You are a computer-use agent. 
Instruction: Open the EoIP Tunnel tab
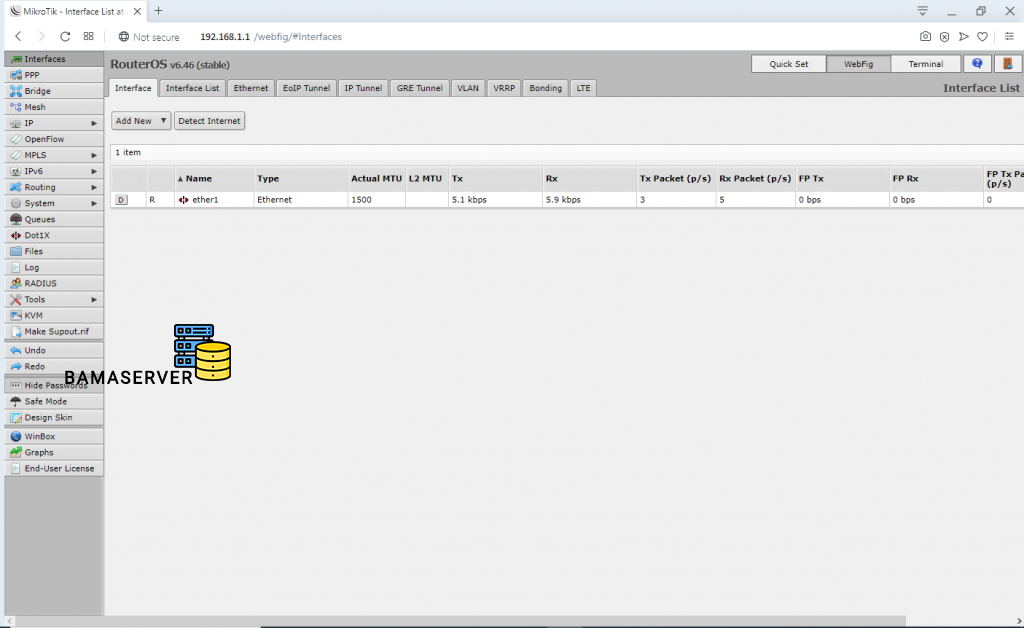(x=306, y=88)
